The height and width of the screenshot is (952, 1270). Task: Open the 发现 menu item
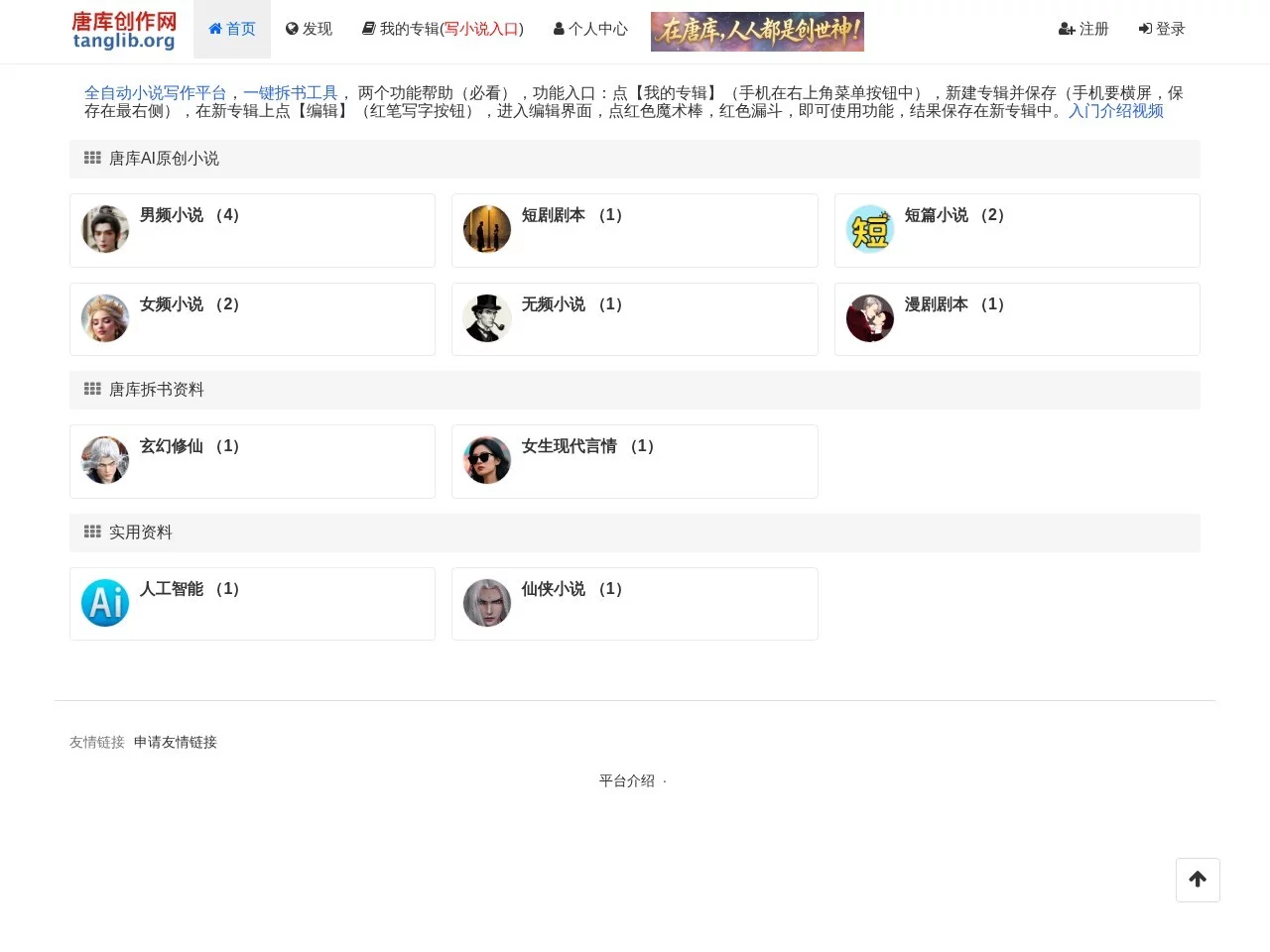click(x=309, y=30)
